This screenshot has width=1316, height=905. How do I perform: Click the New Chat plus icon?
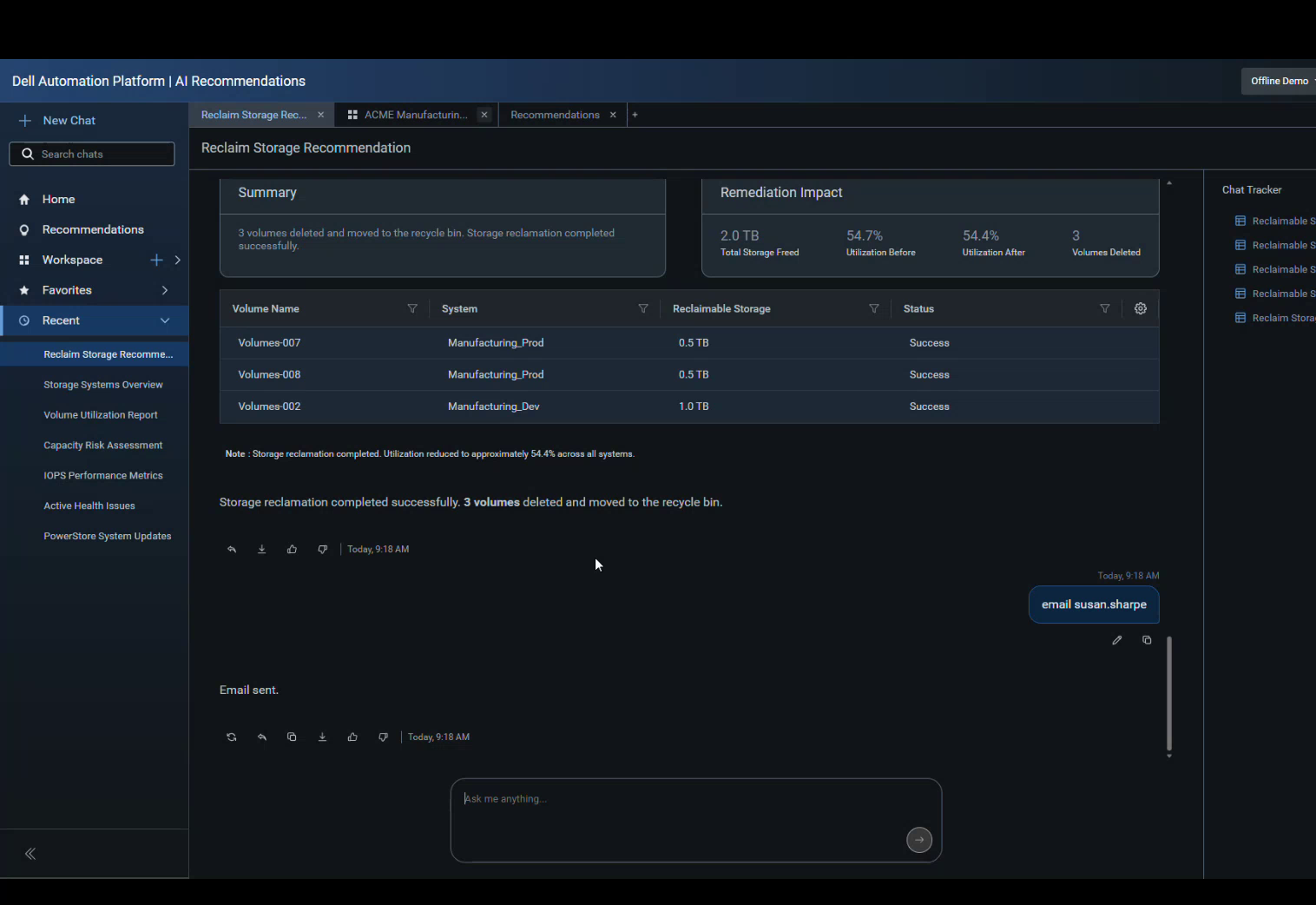[x=24, y=121]
